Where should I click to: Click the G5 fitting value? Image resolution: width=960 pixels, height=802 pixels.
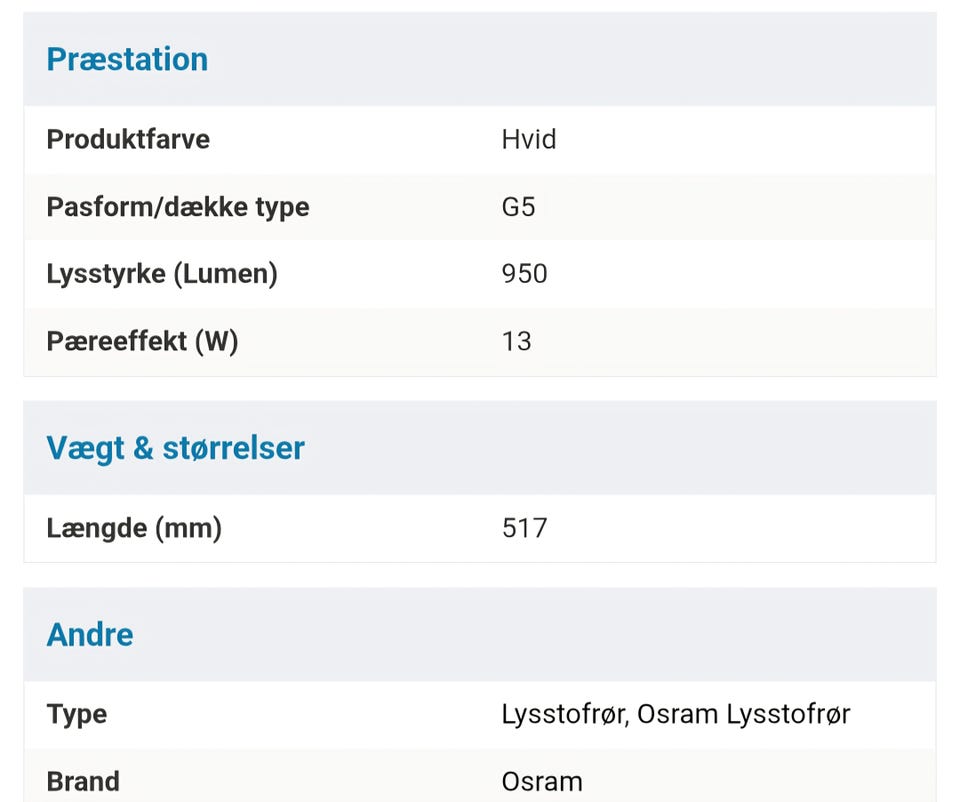tap(519, 207)
